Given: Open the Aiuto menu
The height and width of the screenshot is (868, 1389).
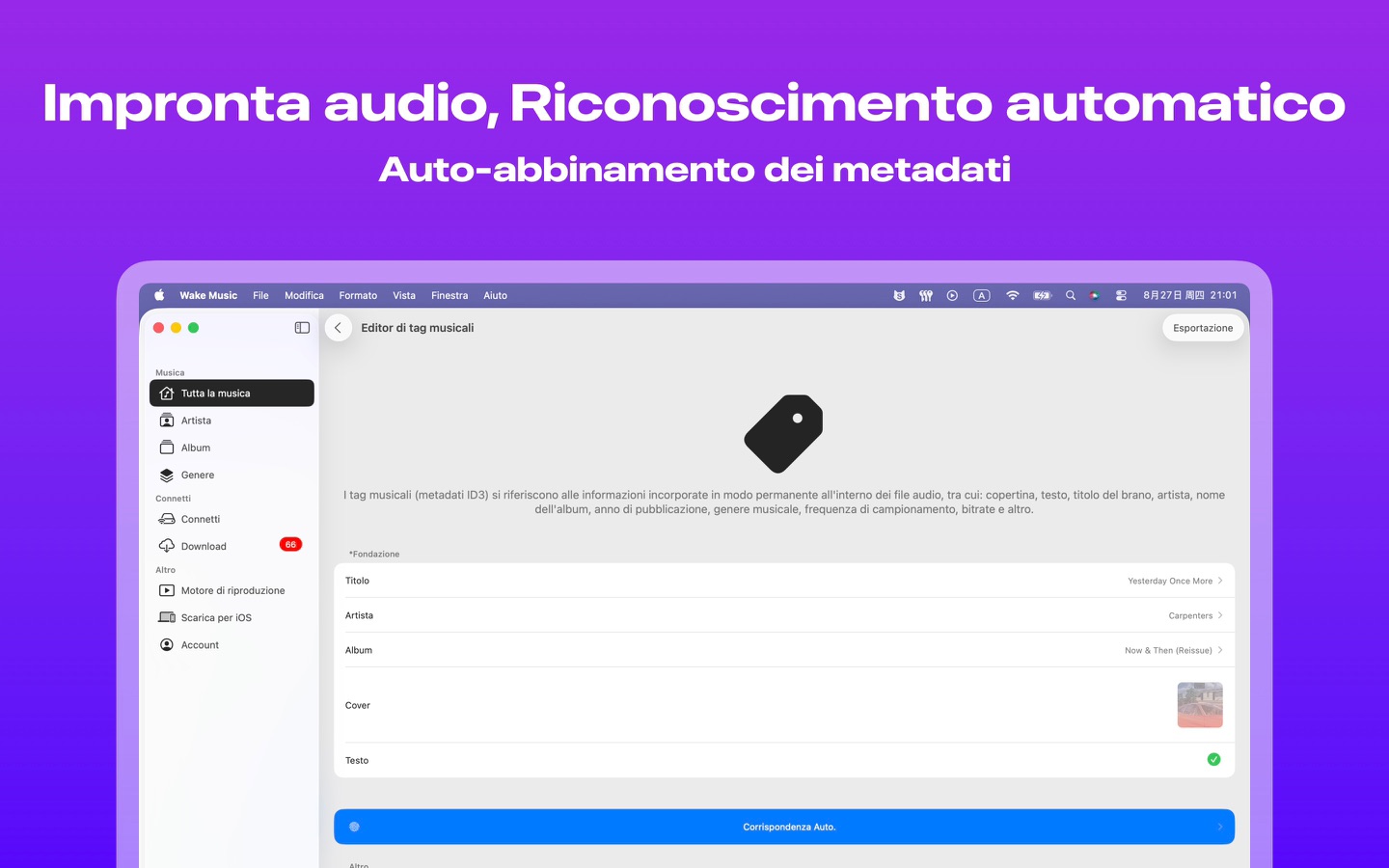Looking at the screenshot, I should 495,295.
